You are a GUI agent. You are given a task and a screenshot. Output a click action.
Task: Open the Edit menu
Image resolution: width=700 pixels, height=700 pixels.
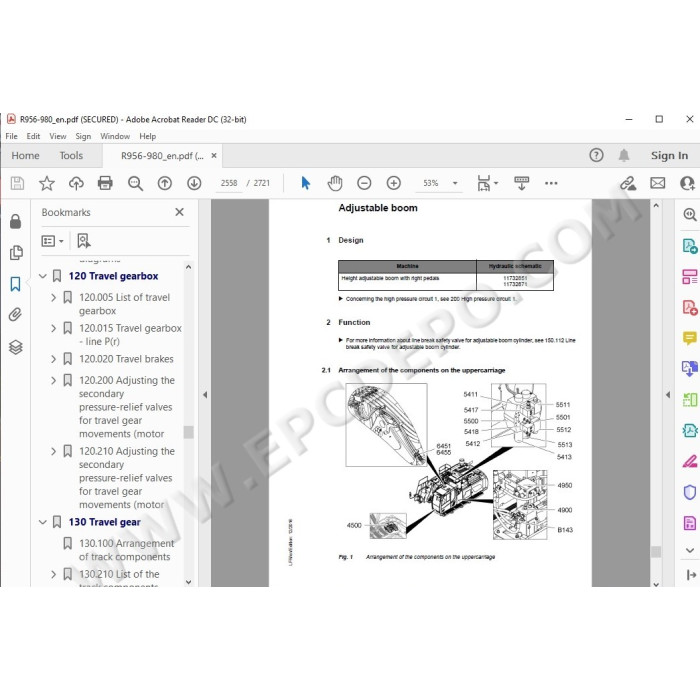pyautogui.click(x=33, y=136)
